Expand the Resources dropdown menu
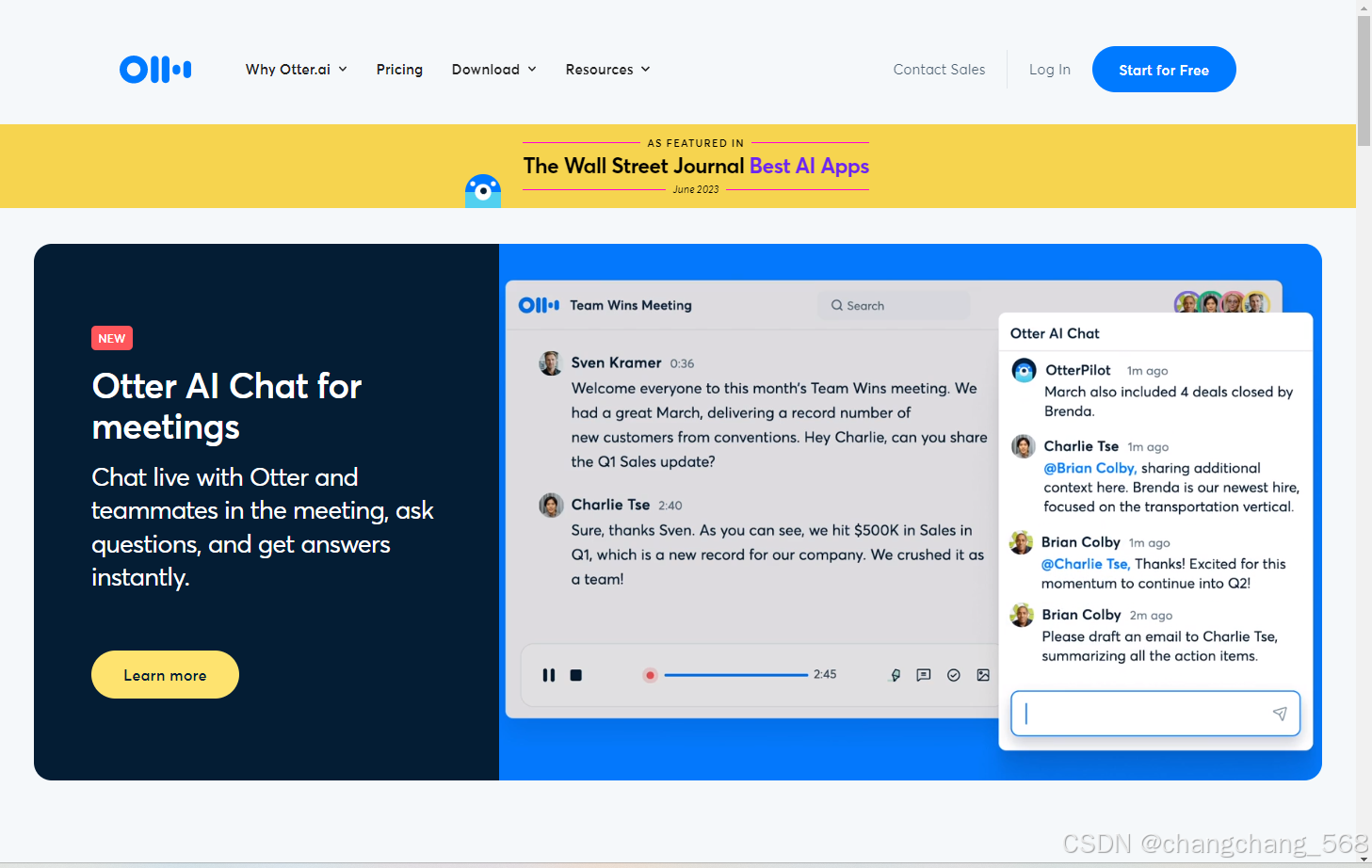The width and height of the screenshot is (1372, 868). tap(608, 70)
